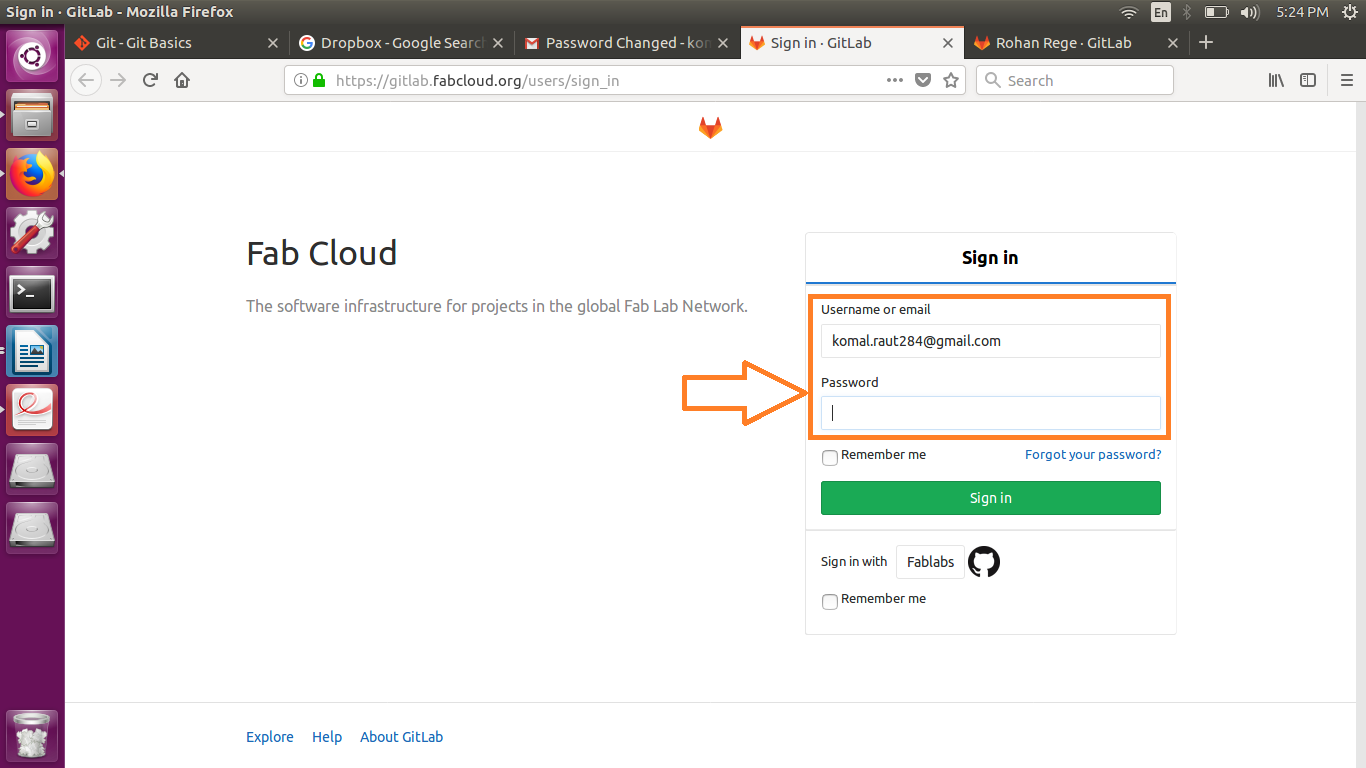The width and height of the screenshot is (1366, 768).
Task: Open the PDF document viewer launcher icon
Action: click(x=33, y=410)
